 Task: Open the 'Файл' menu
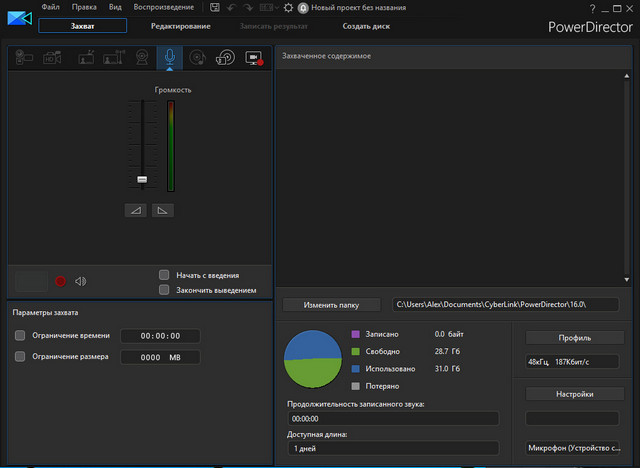[50, 7]
